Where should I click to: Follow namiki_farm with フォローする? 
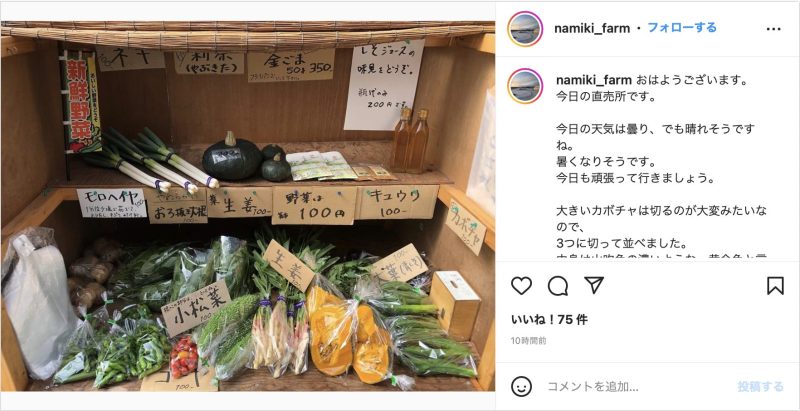pos(682,28)
